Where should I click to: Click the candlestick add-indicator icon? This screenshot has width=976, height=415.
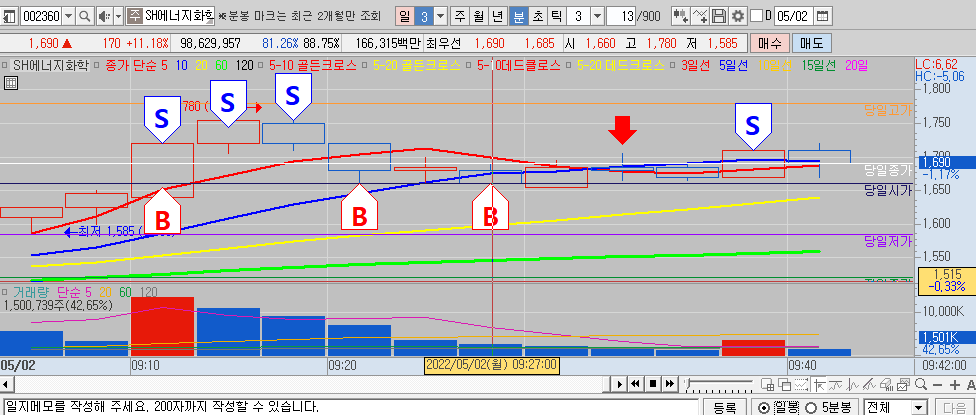(681, 16)
